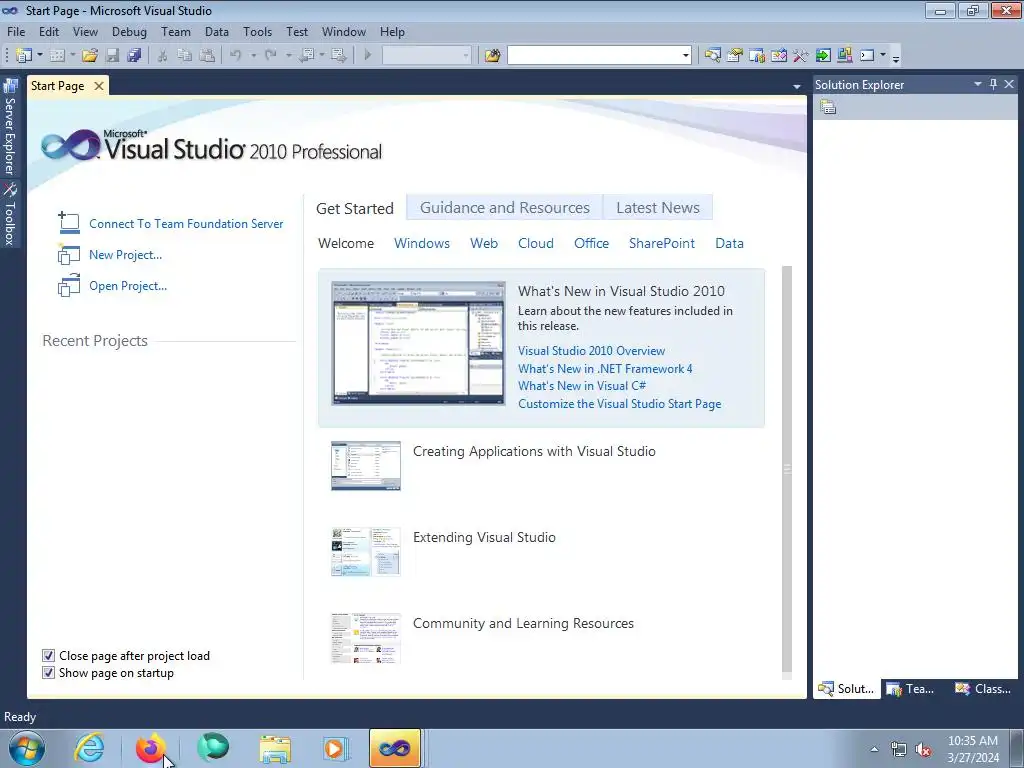Click the Save All toolbar icon
The width and height of the screenshot is (1024, 768).
[135, 56]
